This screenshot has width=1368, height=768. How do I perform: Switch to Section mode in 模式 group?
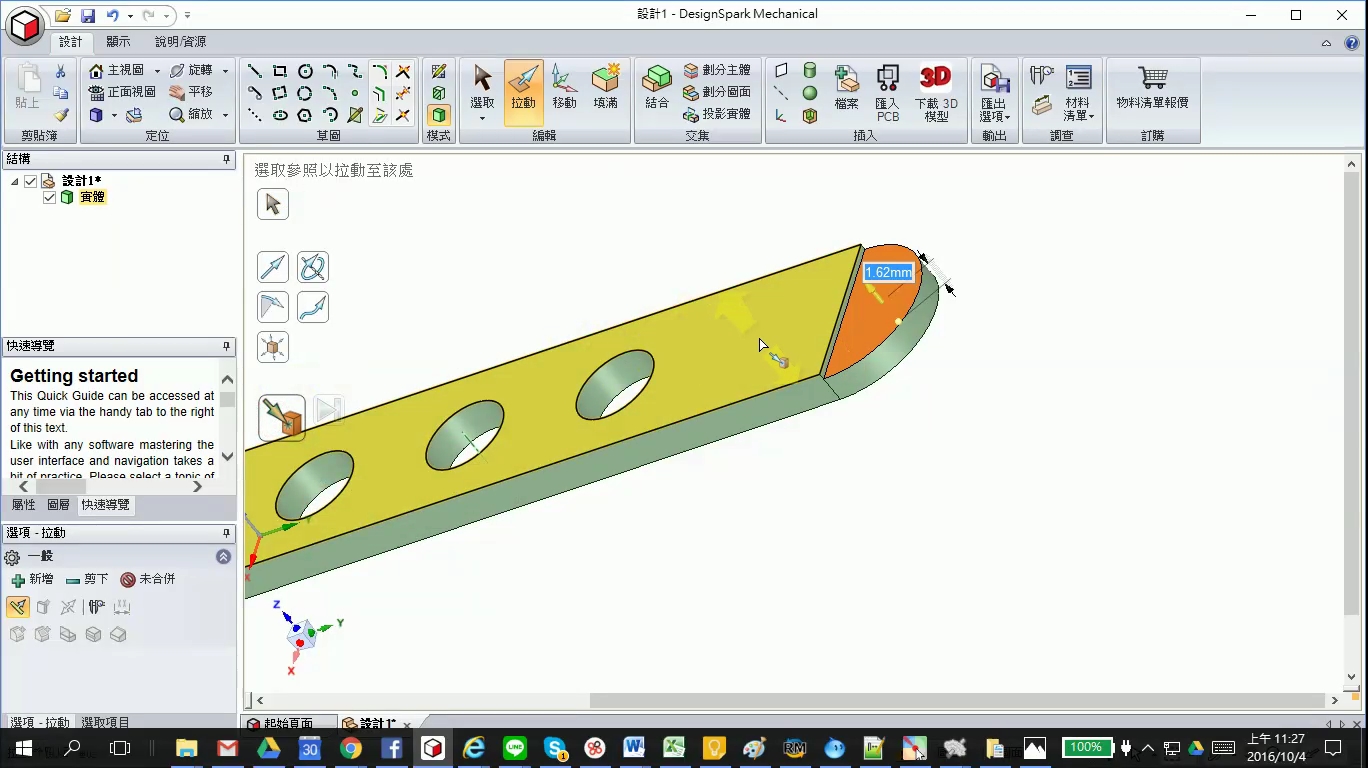[x=439, y=93]
